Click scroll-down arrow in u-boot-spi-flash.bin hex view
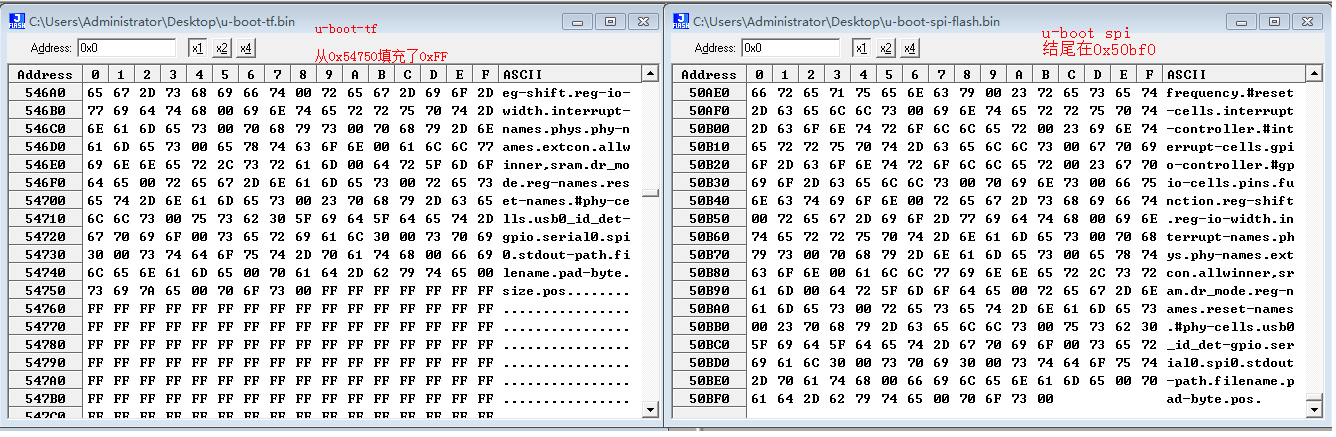 1315,409
